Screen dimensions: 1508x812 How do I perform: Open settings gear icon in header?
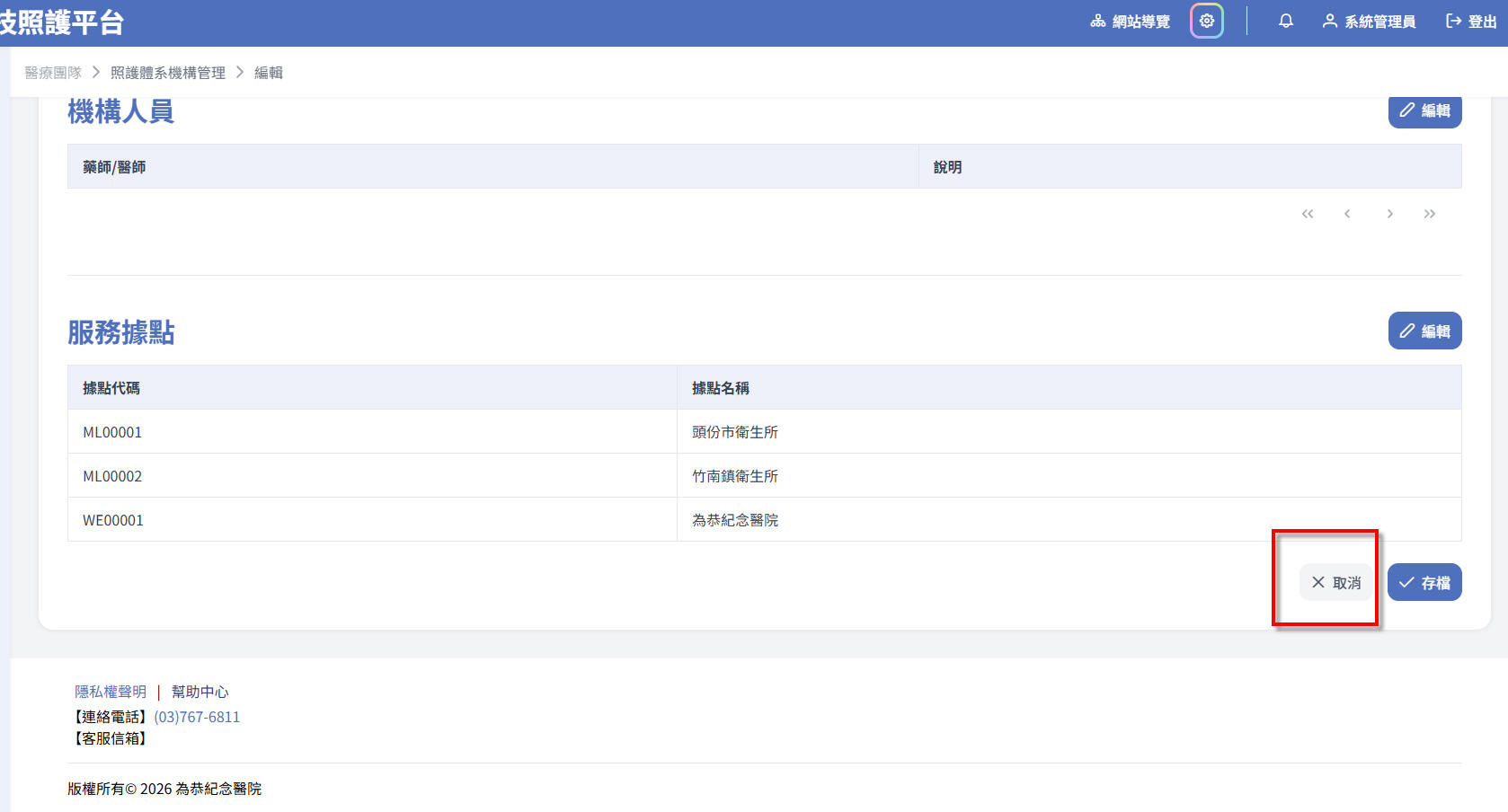coord(1206,21)
